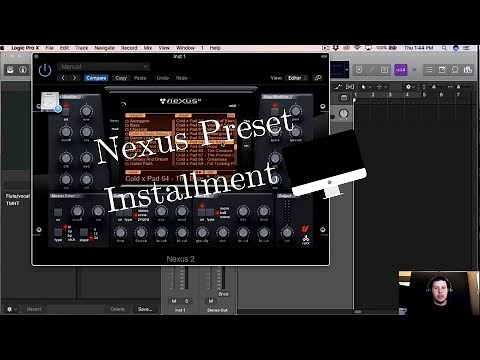This screenshot has height=360, width=480.
Task: Select the Bass preset category
Action: pyautogui.click(x=135, y=125)
